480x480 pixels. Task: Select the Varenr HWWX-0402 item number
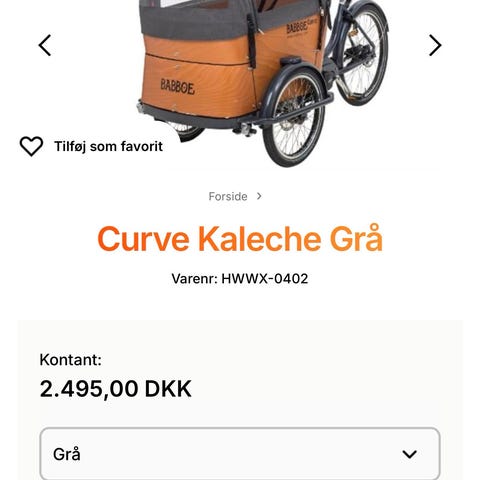240,279
